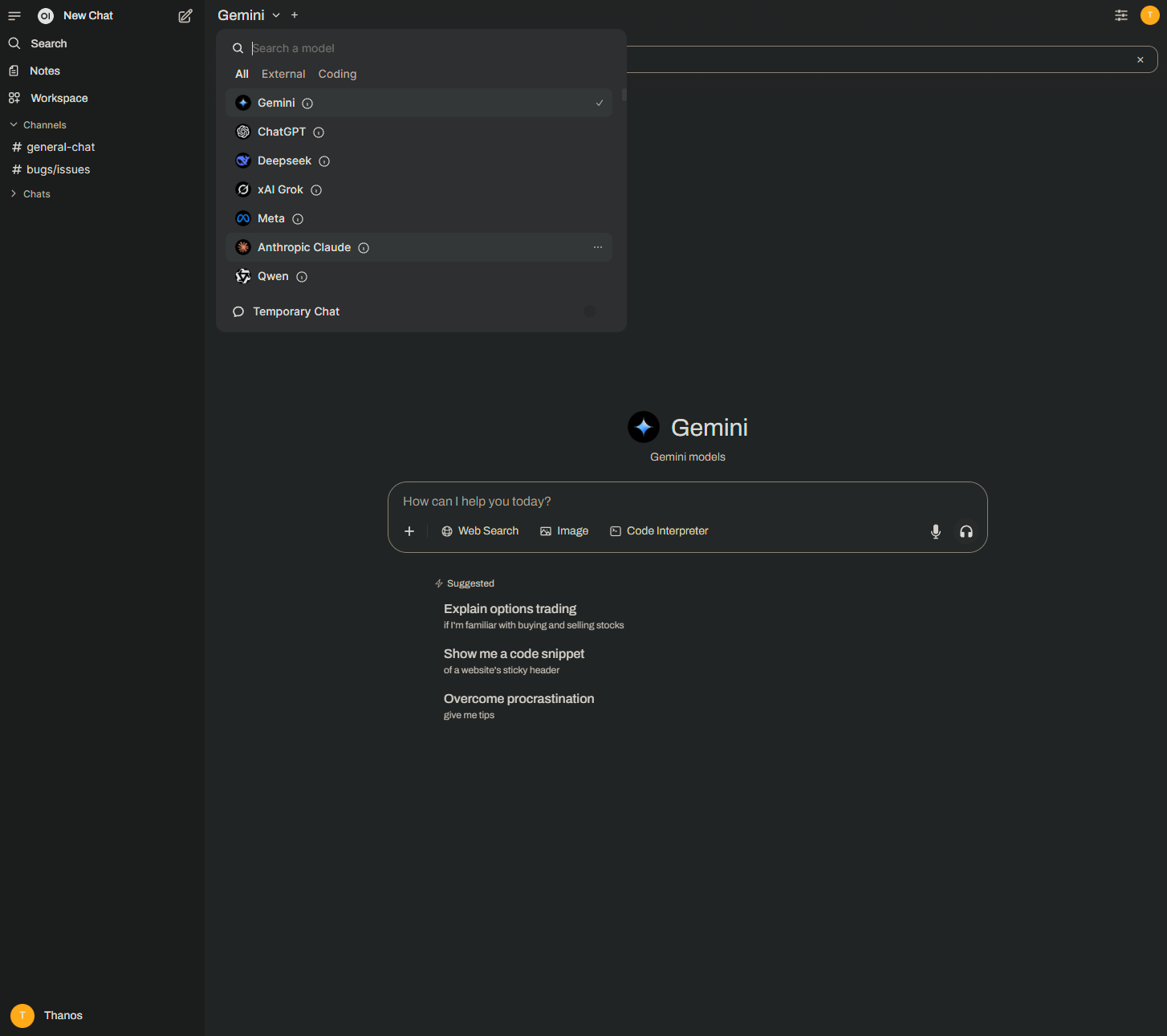Focus the Search a model field
The height and width of the screenshot is (1036, 1167).
click(425, 48)
